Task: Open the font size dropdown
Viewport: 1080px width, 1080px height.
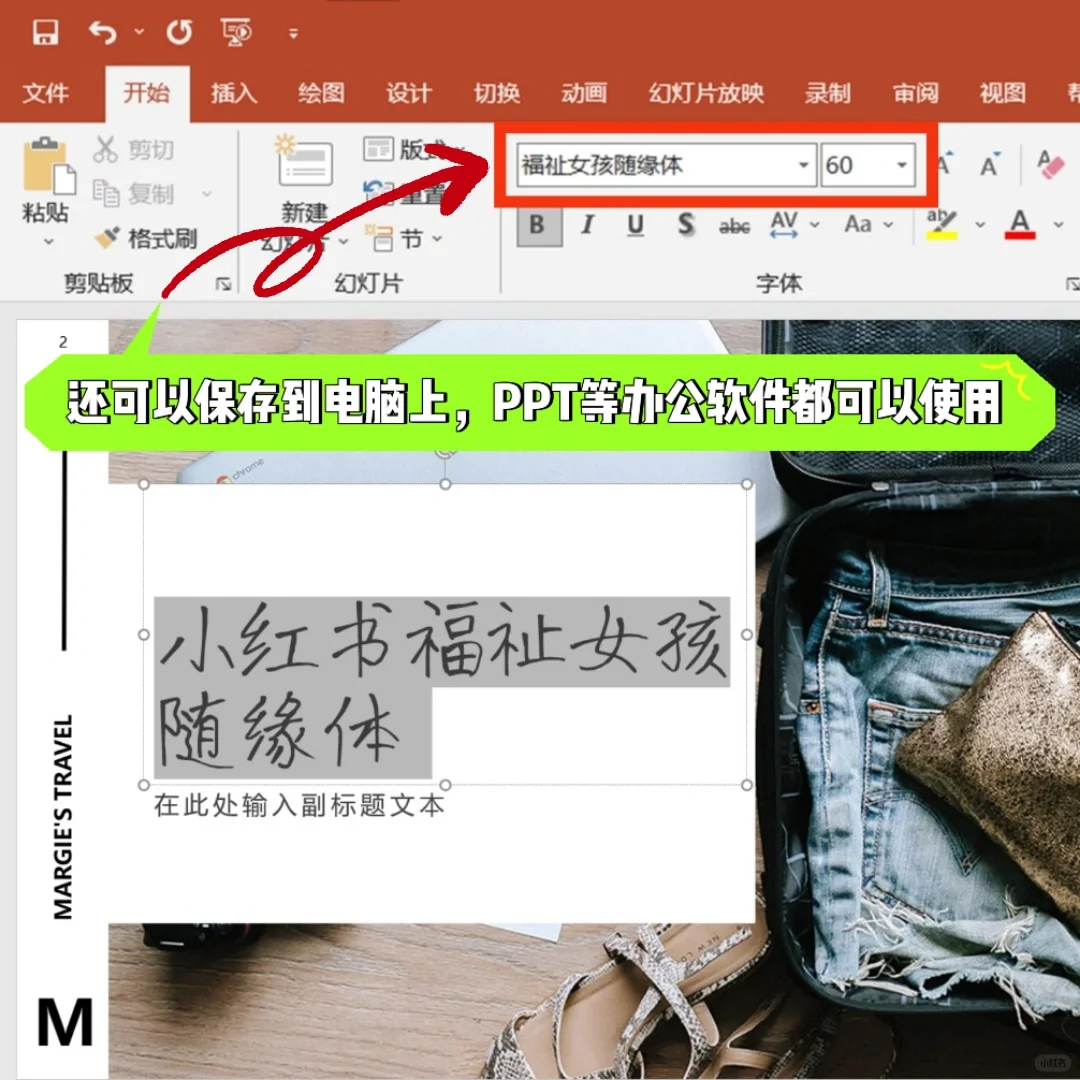Action: [x=901, y=165]
